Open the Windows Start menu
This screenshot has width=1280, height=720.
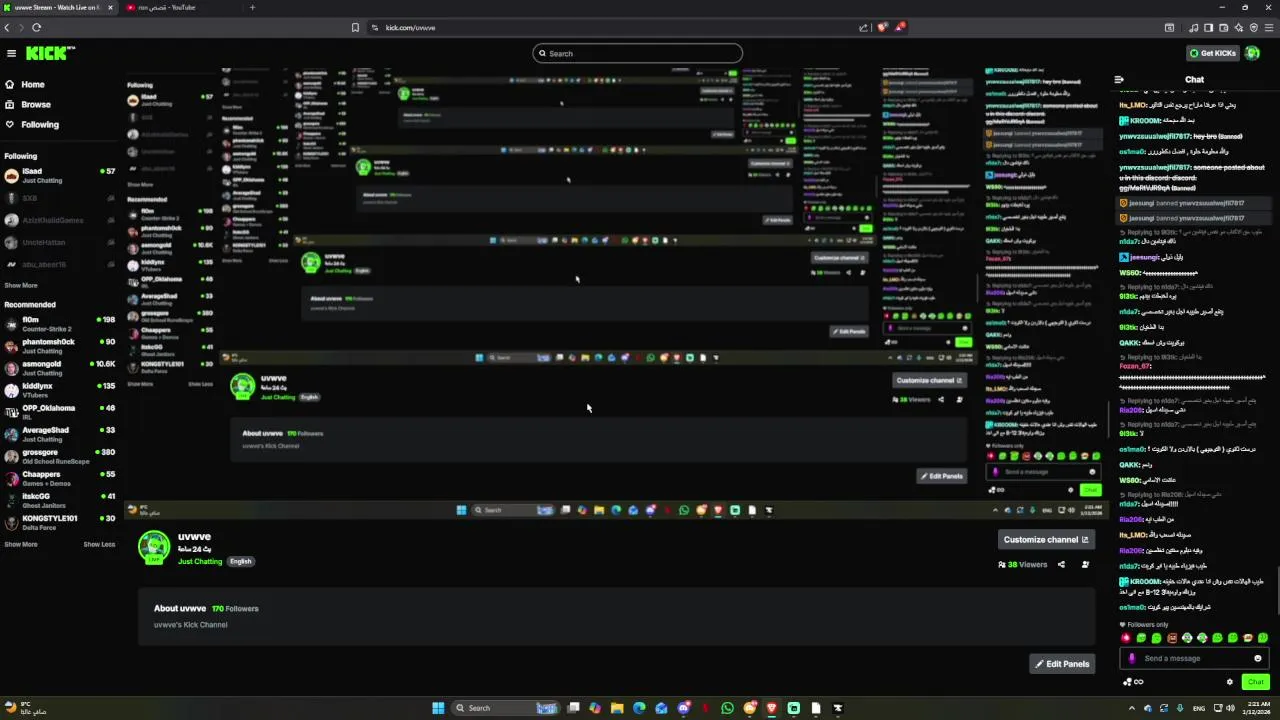coord(438,708)
